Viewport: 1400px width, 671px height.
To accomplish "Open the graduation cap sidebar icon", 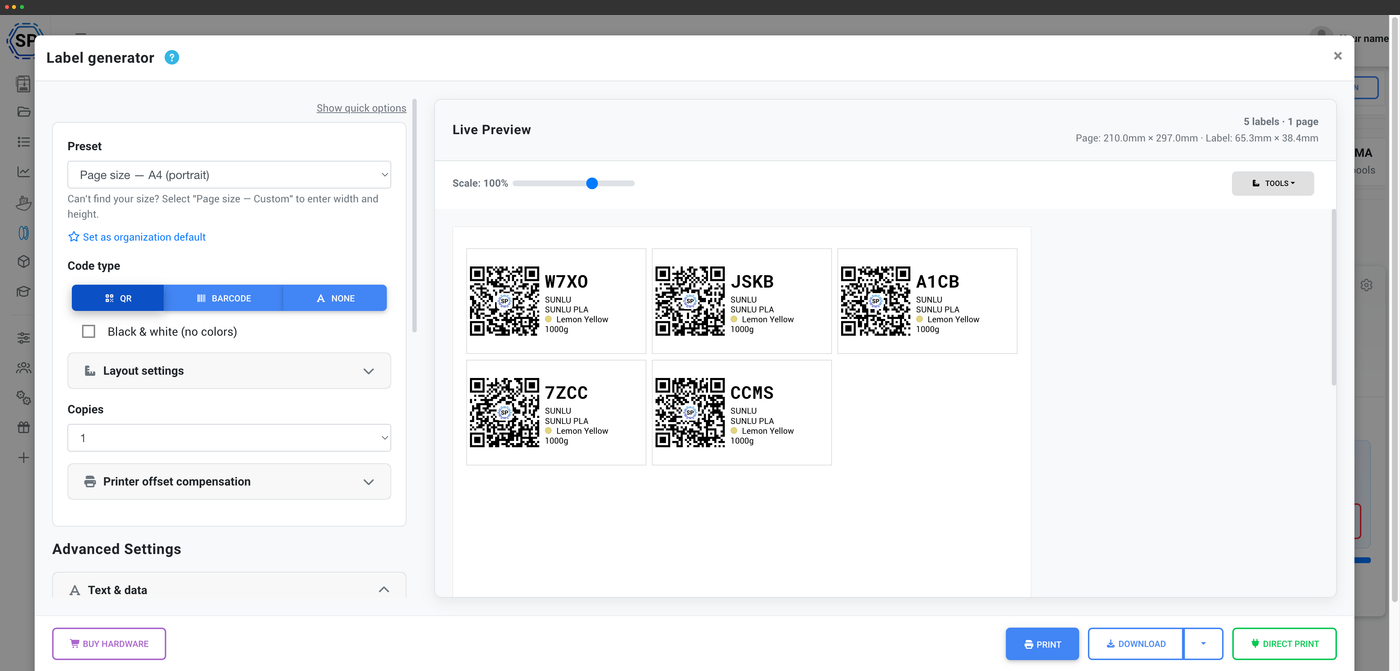I will [x=24, y=292].
